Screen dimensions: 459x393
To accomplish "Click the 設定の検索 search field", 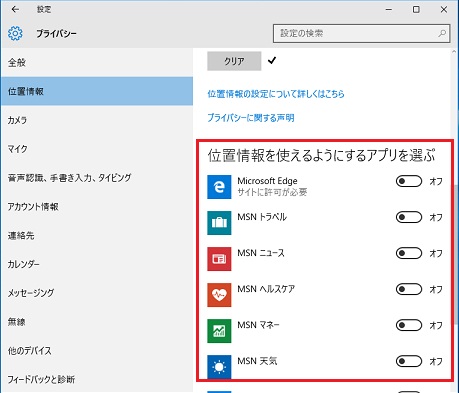I will (361, 33).
